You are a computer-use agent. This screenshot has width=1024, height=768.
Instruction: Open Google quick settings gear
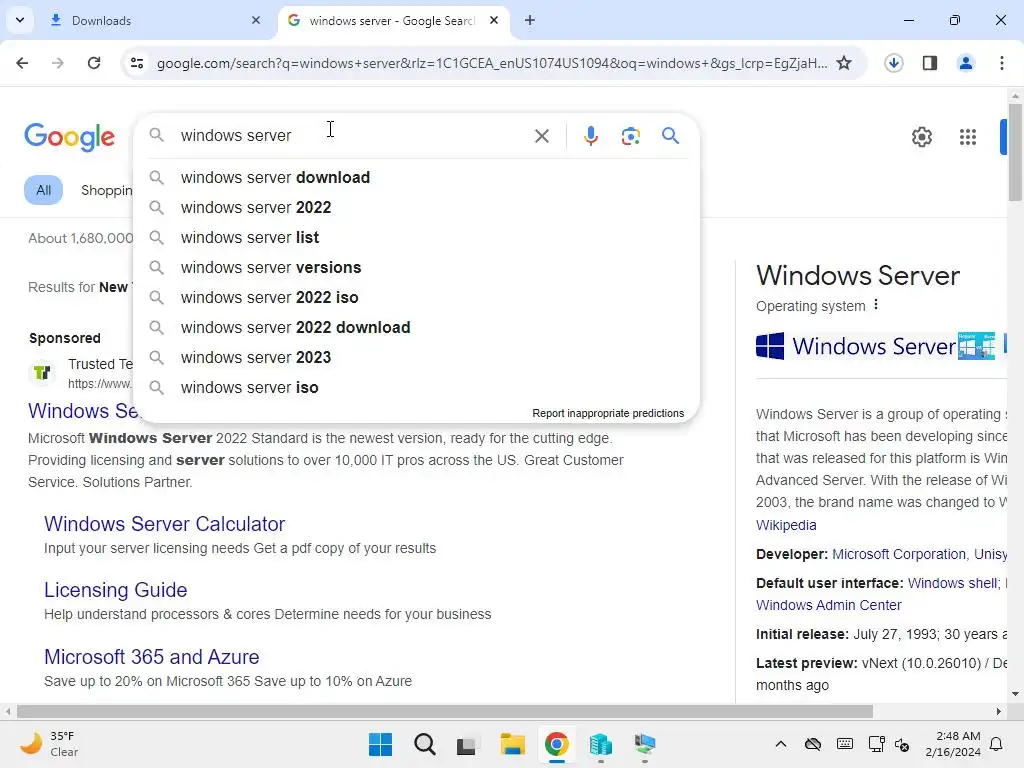coord(921,137)
